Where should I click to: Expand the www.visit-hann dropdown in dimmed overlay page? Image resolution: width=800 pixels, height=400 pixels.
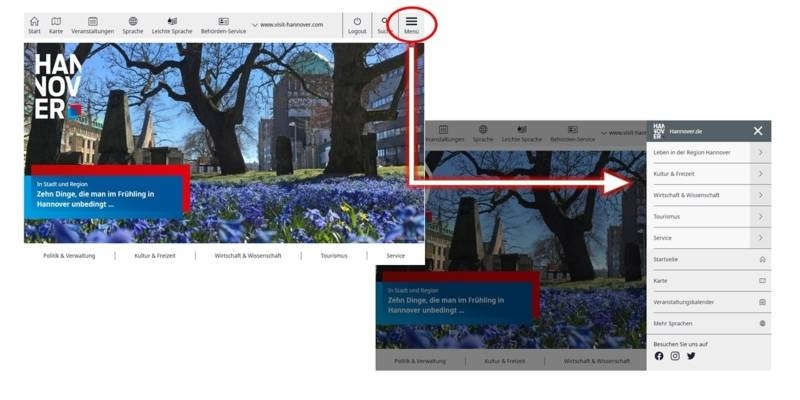pyautogui.click(x=623, y=133)
